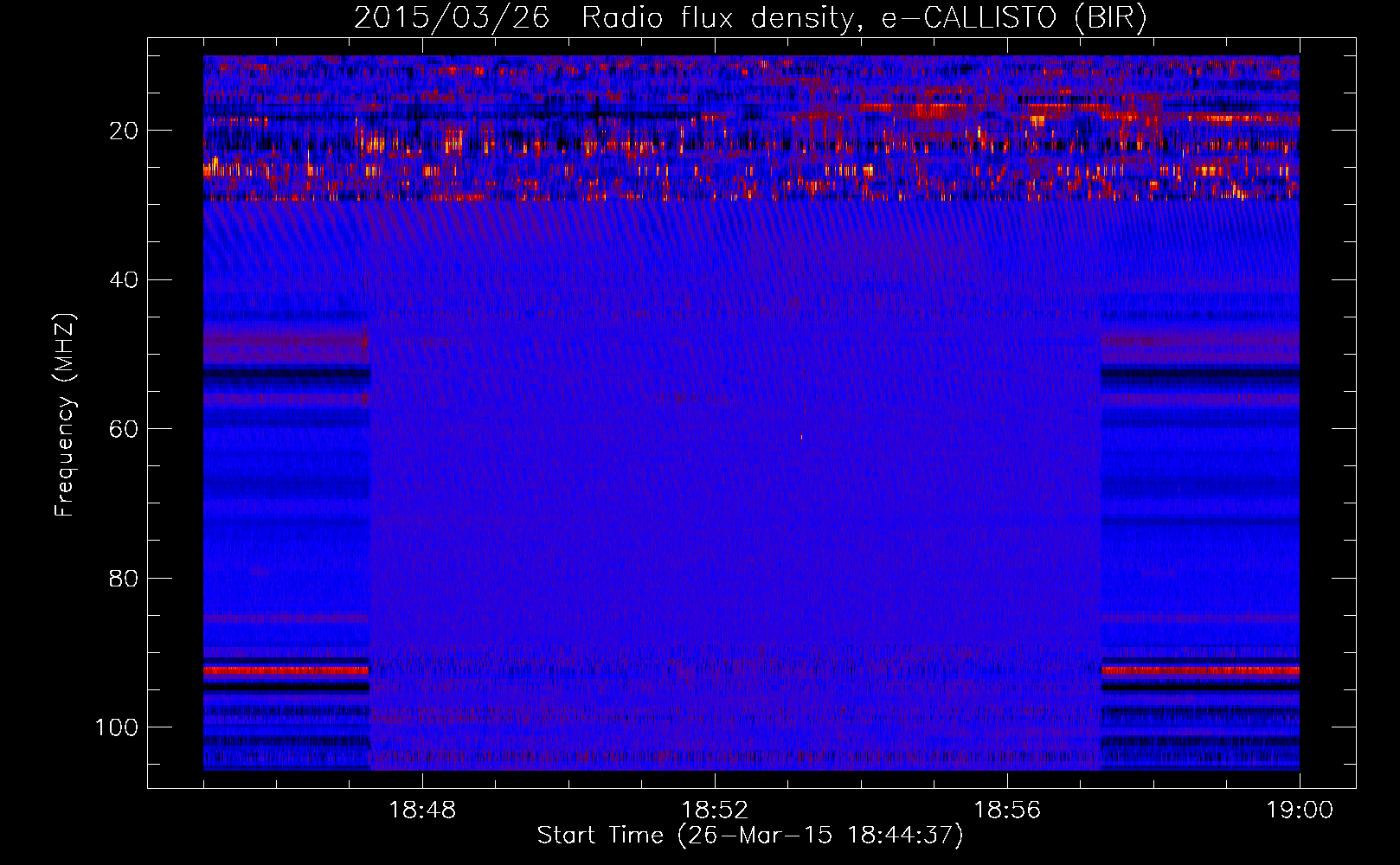1400x865 pixels.
Task: Click the 18:56 time tick label
Action: coord(1007,811)
